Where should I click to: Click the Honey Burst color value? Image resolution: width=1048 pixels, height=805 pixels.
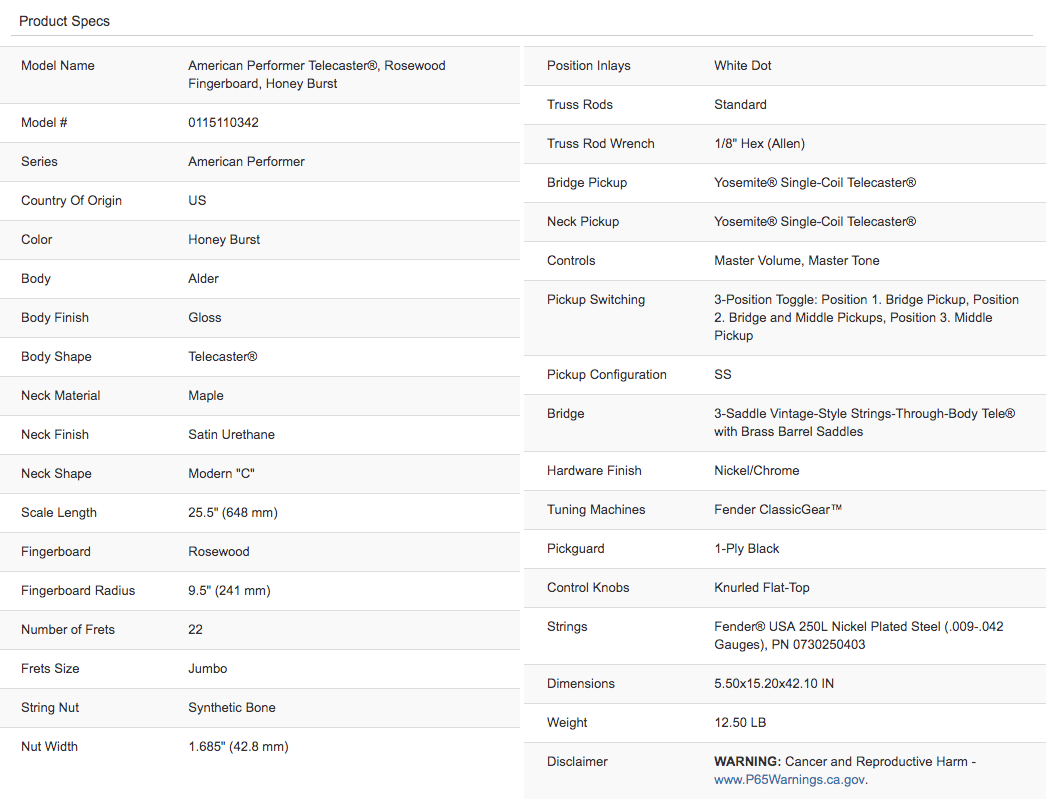click(x=224, y=239)
